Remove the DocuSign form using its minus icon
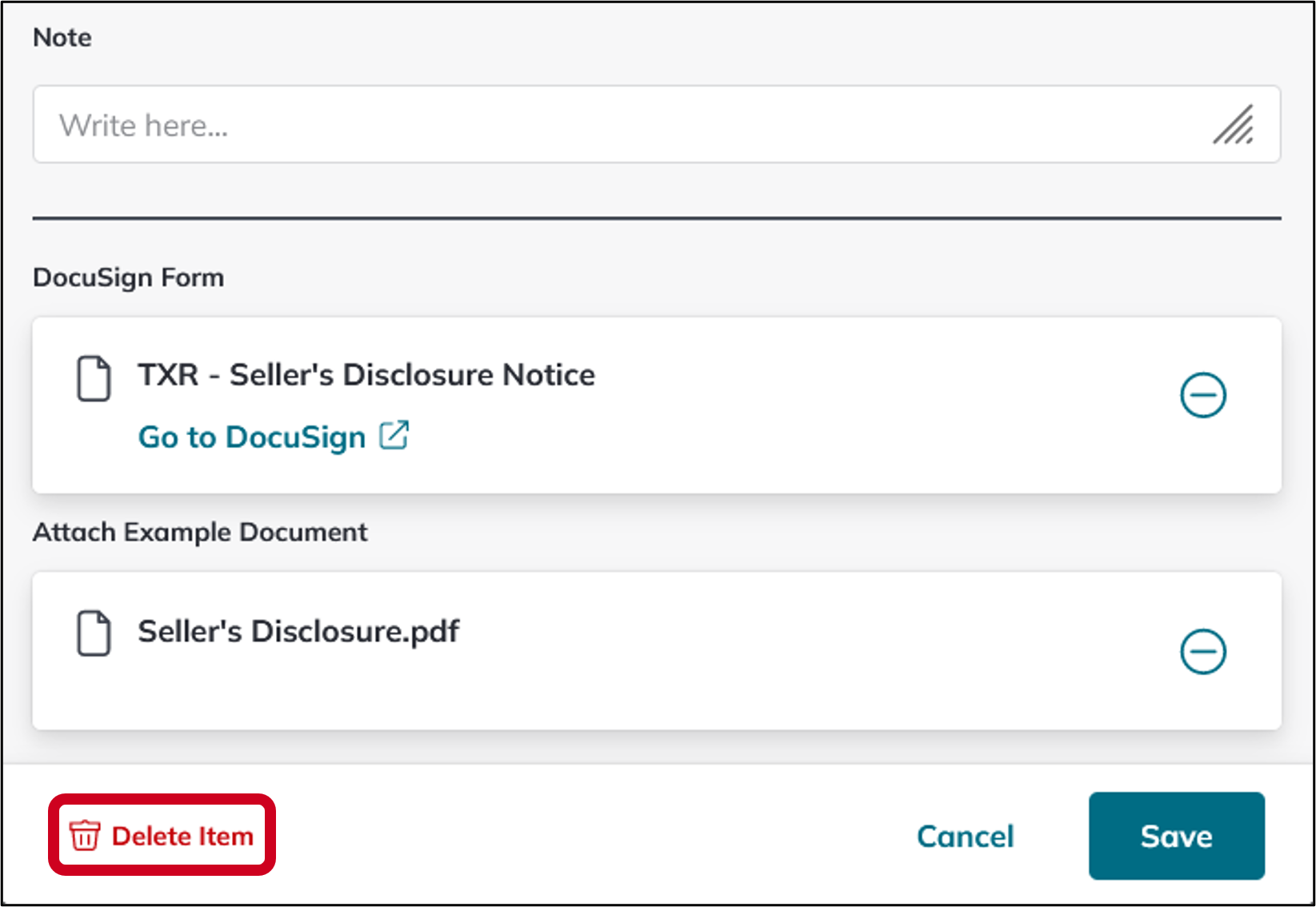The image size is (1316, 907). pos(1203,394)
